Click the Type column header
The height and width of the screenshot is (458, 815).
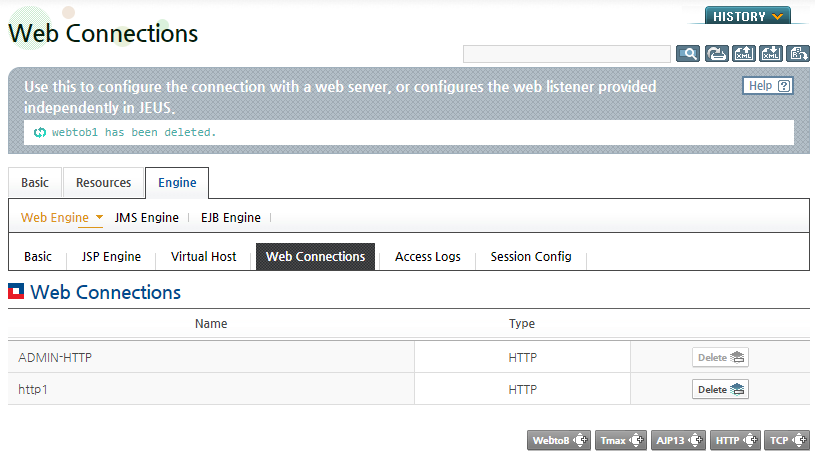tap(522, 323)
